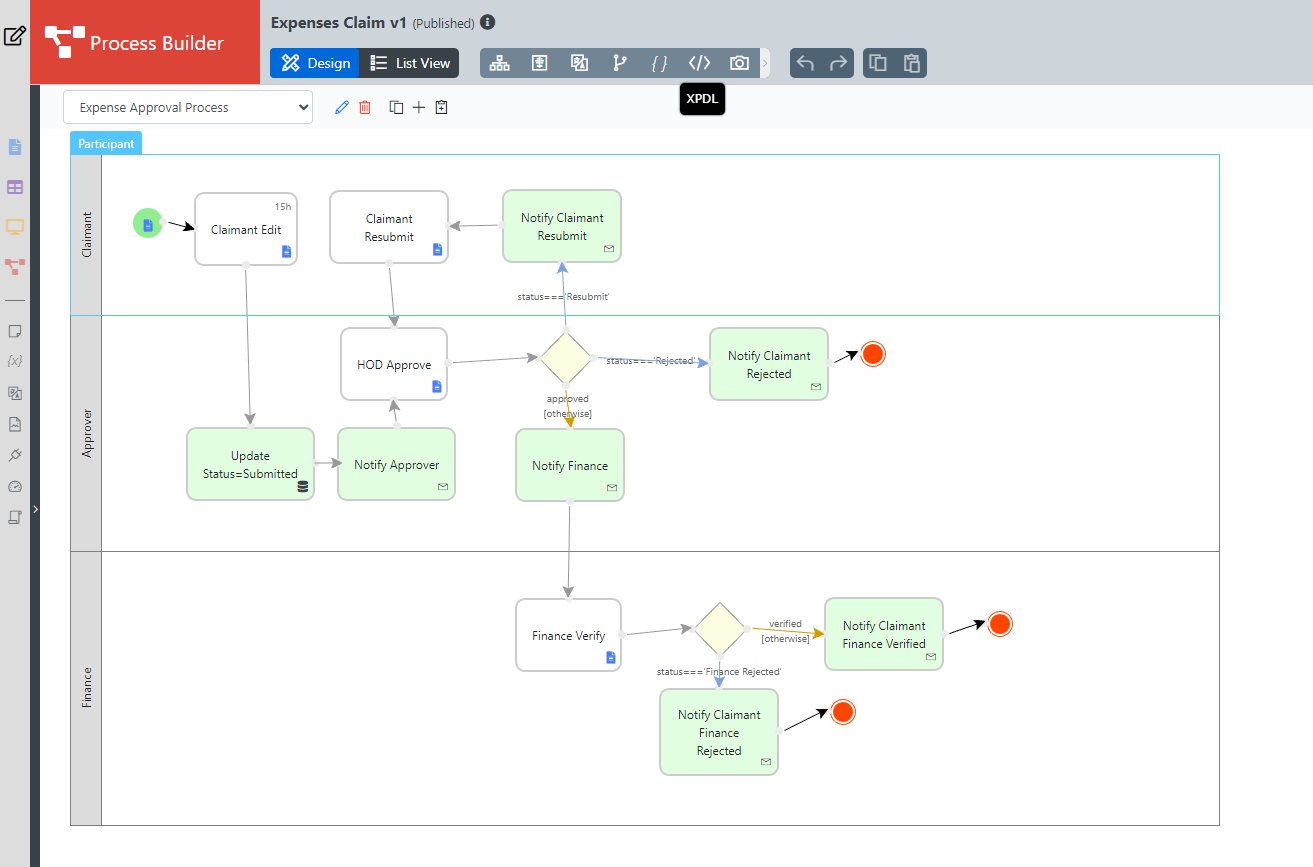Open the Datalist Builder icon in sidebar
The width and height of the screenshot is (1313, 867).
pos(15,187)
